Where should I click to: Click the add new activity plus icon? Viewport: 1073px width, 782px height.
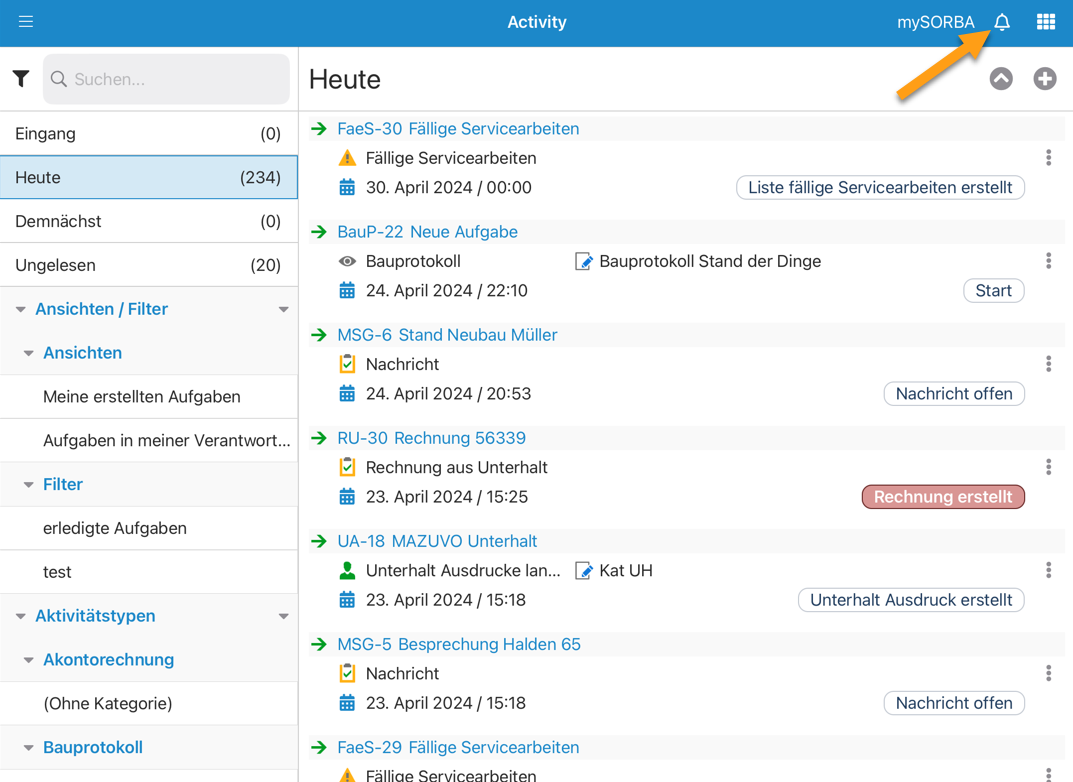click(1045, 79)
